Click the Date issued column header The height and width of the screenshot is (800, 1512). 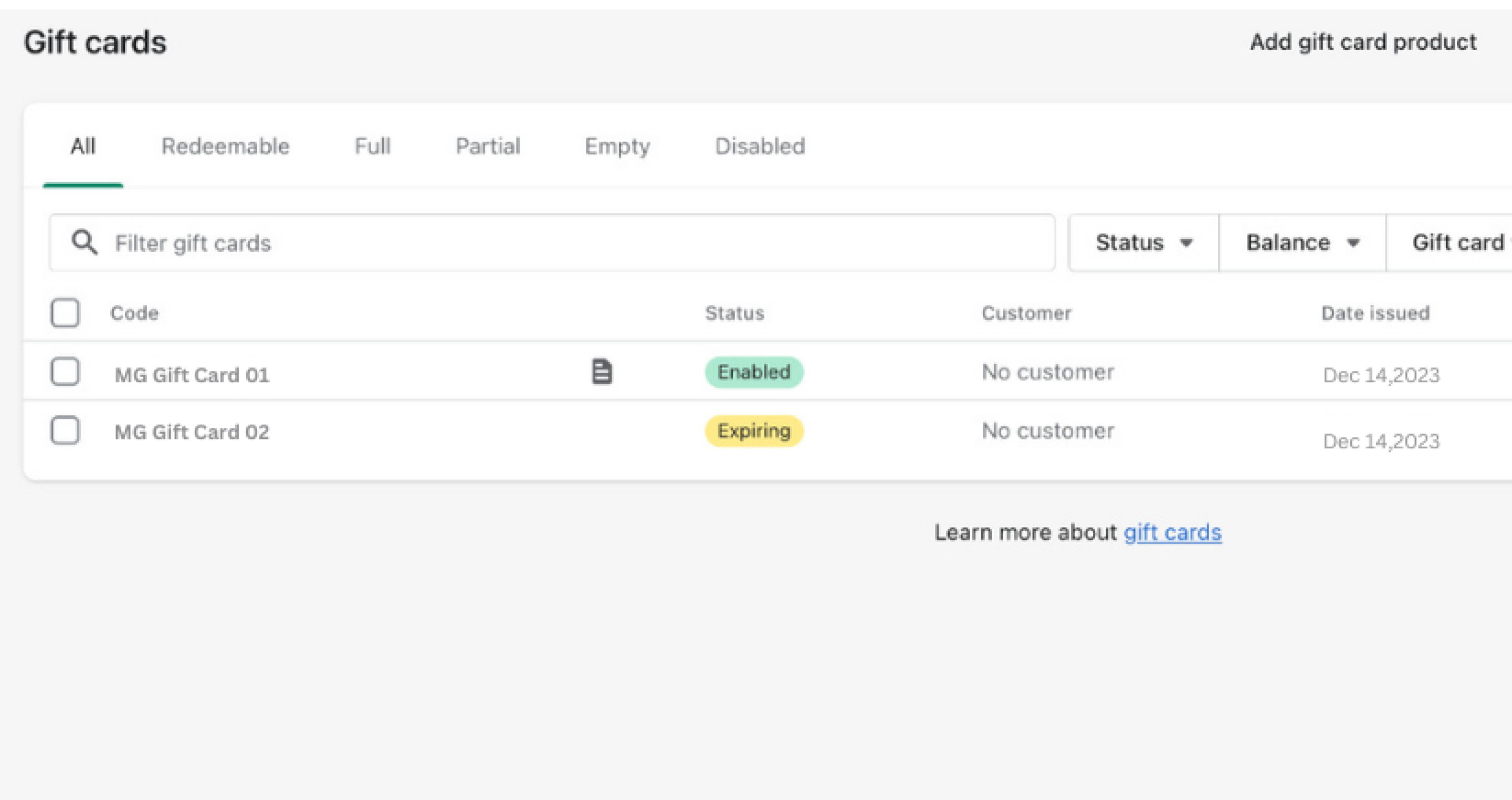[1375, 313]
